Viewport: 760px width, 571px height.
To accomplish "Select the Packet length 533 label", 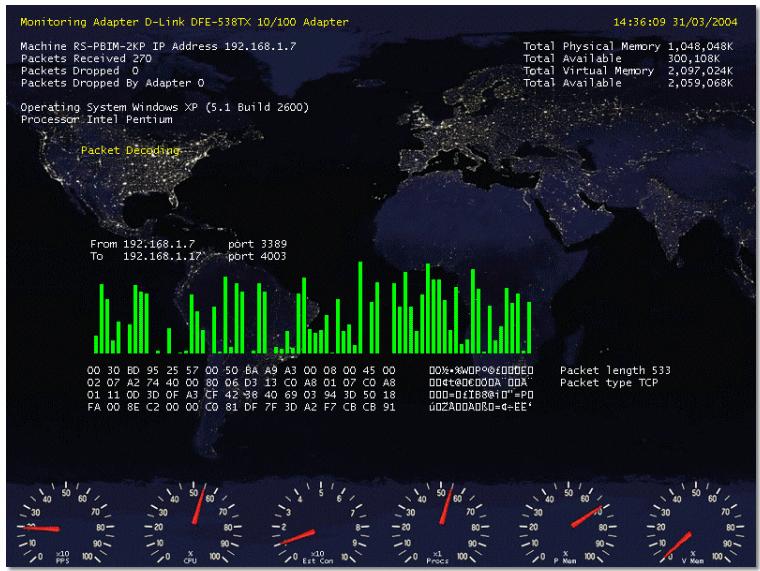I will pyautogui.click(x=615, y=370).
